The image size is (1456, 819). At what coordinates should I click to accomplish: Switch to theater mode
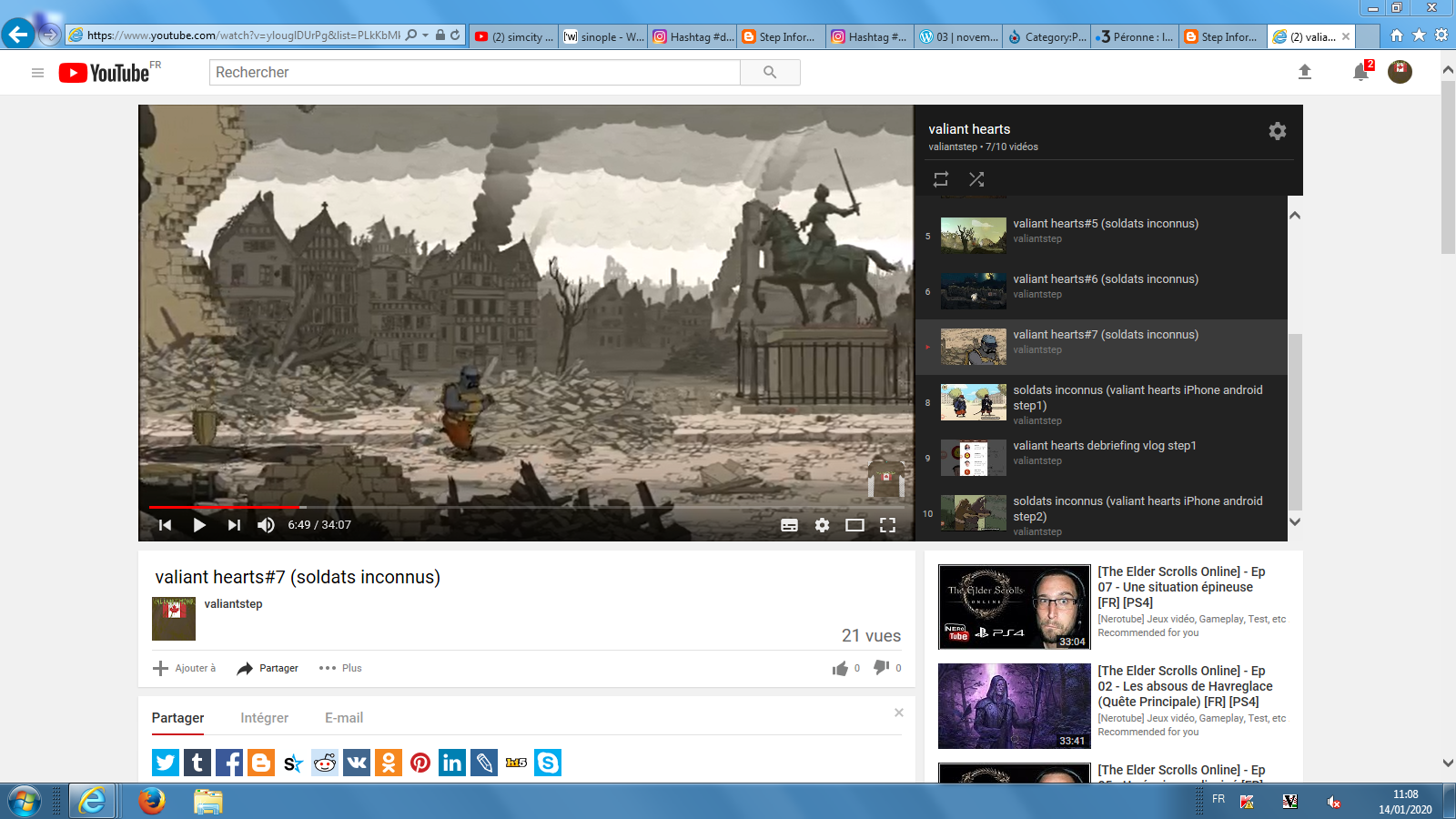854,525
